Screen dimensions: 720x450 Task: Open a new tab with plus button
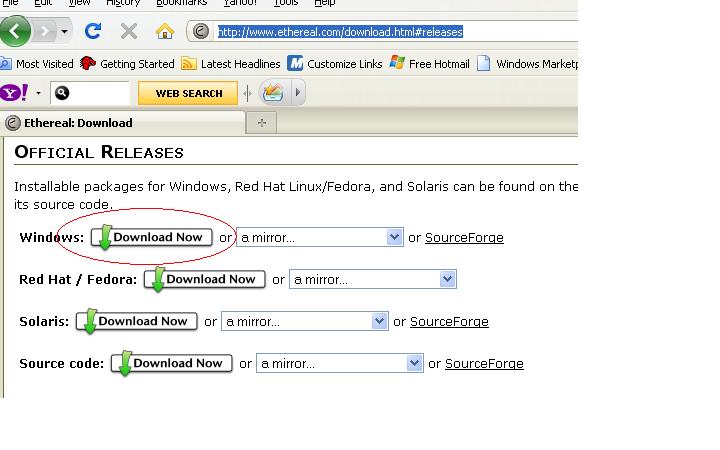[261, 123]
